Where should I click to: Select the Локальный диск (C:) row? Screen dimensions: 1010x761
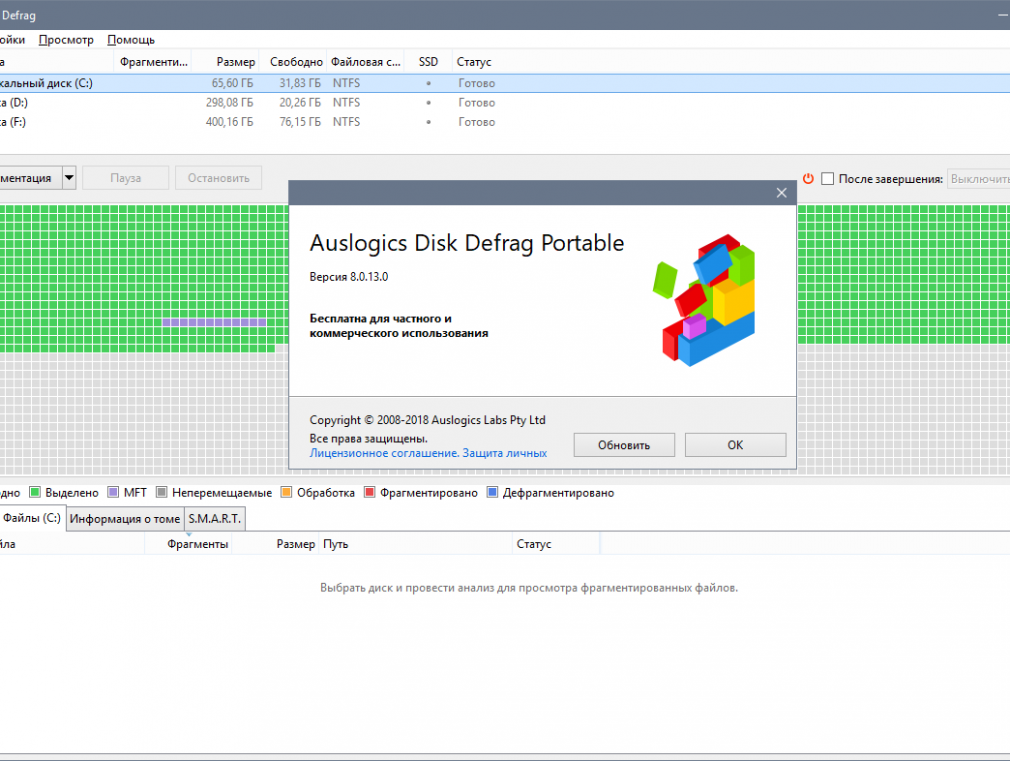(505, 83)
